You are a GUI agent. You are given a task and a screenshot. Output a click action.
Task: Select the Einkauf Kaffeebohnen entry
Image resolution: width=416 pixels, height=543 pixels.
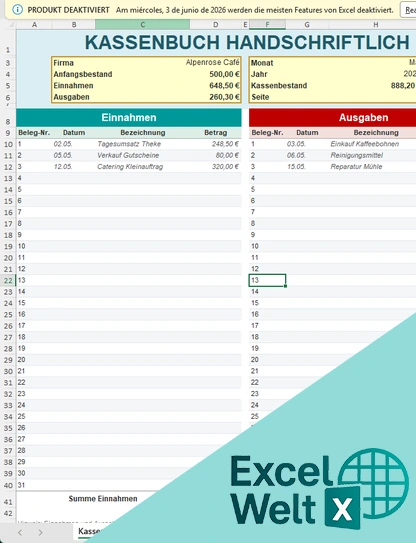point(364,144)
